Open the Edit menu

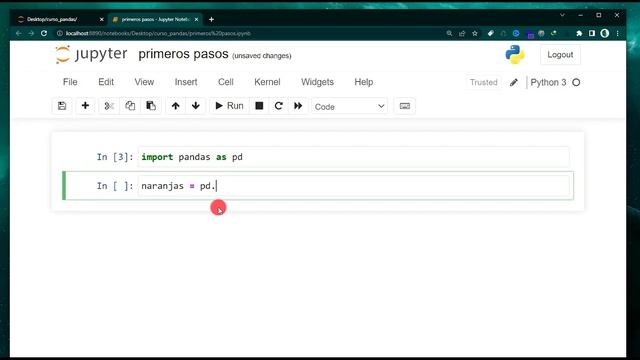pos(106,82)
